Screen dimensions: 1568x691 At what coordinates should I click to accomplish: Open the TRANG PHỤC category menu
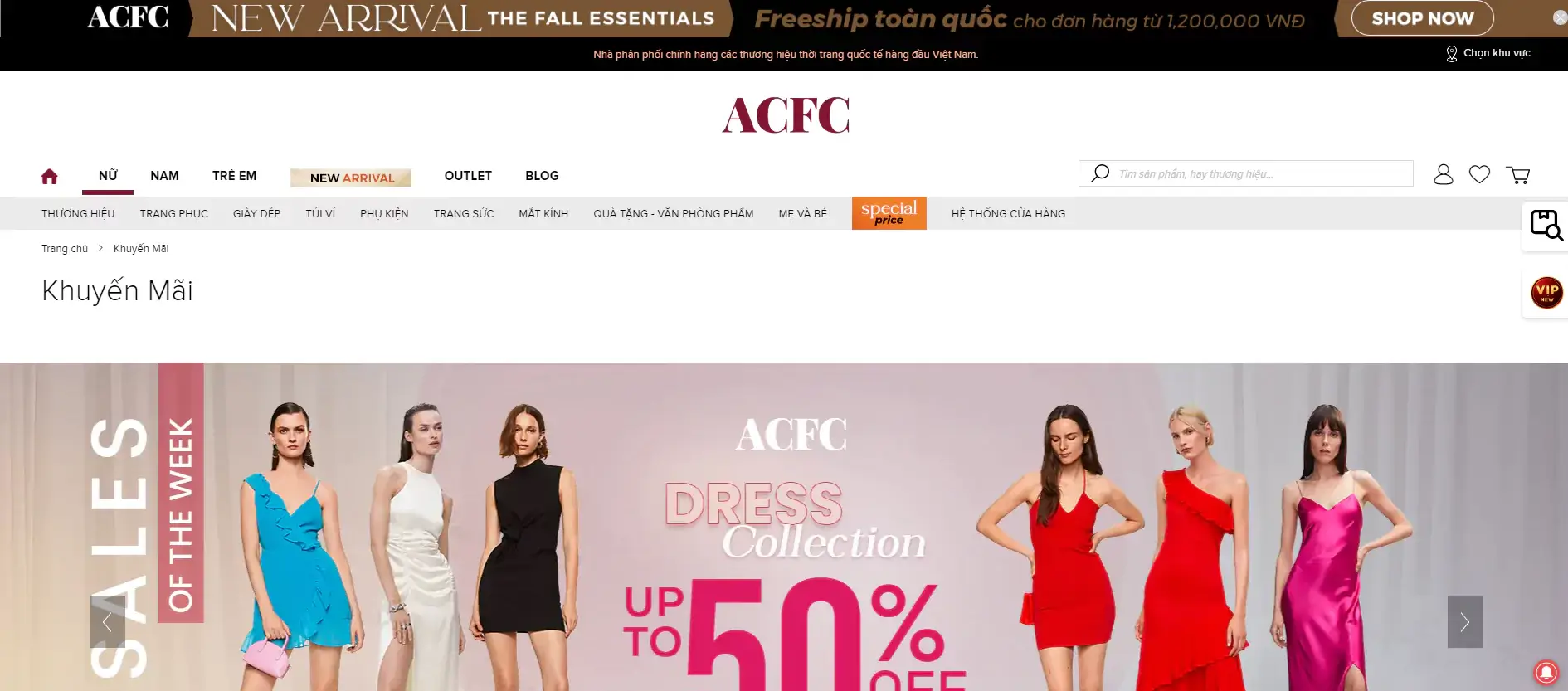click(174, 213)
